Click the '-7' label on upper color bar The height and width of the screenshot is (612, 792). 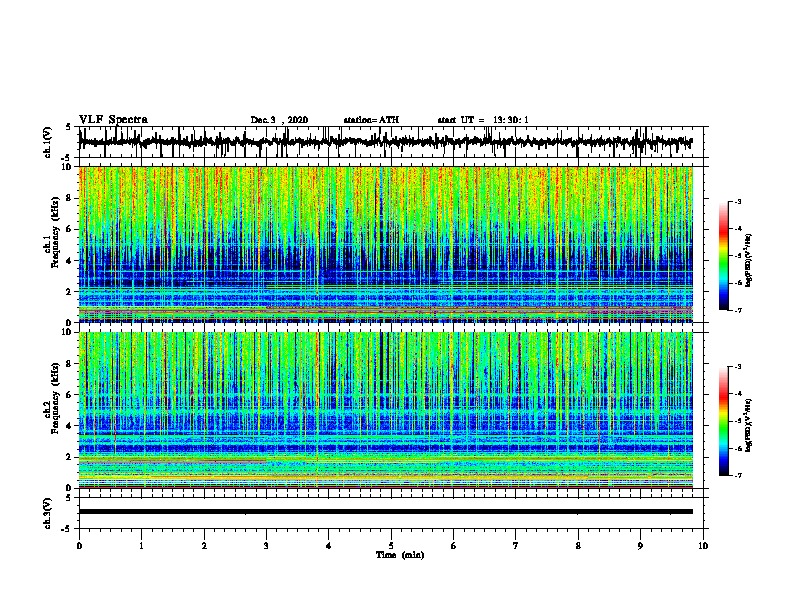click(737, 310)
